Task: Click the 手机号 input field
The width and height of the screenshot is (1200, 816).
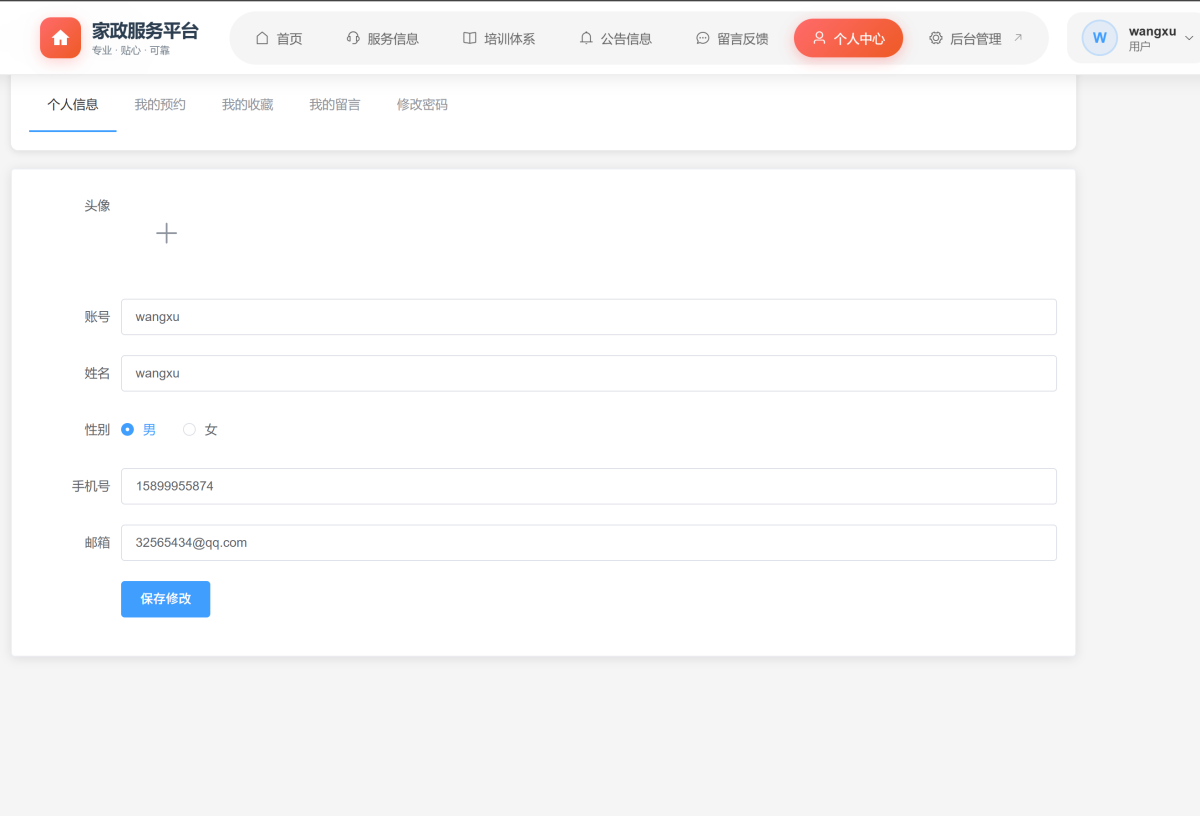Action: (x=588, y=486)
